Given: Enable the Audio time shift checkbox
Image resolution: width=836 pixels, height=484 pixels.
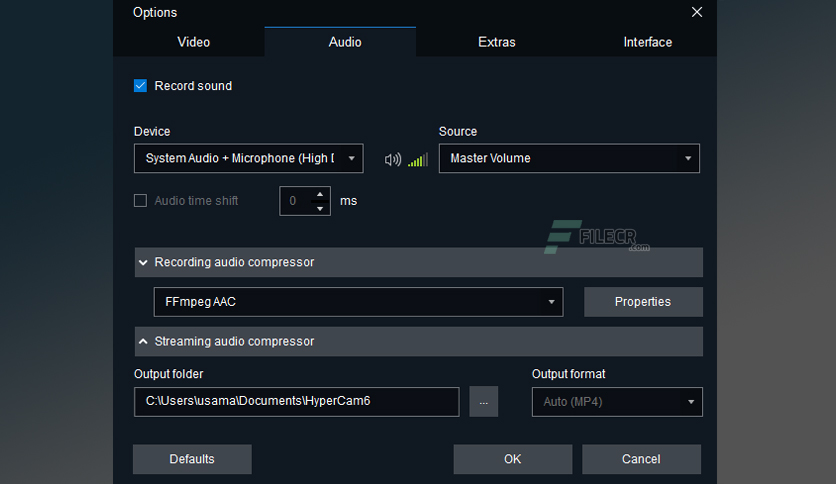Looking at the screenshot, I should pyautogui.click(x=140, y=200).
